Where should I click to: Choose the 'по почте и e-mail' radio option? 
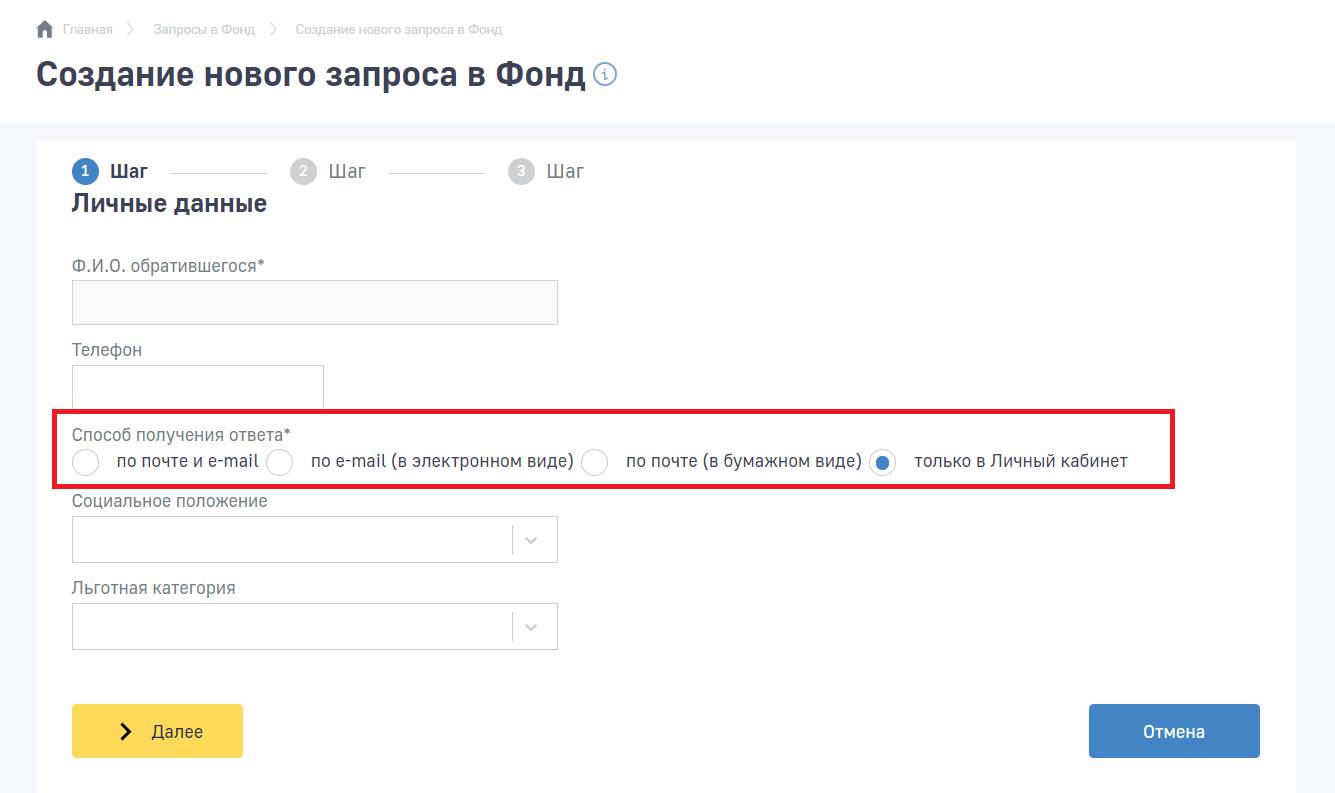87,463
